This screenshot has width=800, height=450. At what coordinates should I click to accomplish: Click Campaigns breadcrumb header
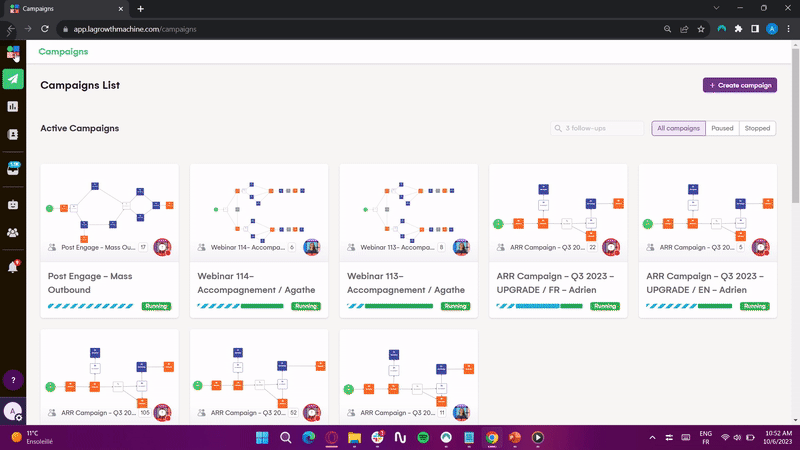(63, 52)
